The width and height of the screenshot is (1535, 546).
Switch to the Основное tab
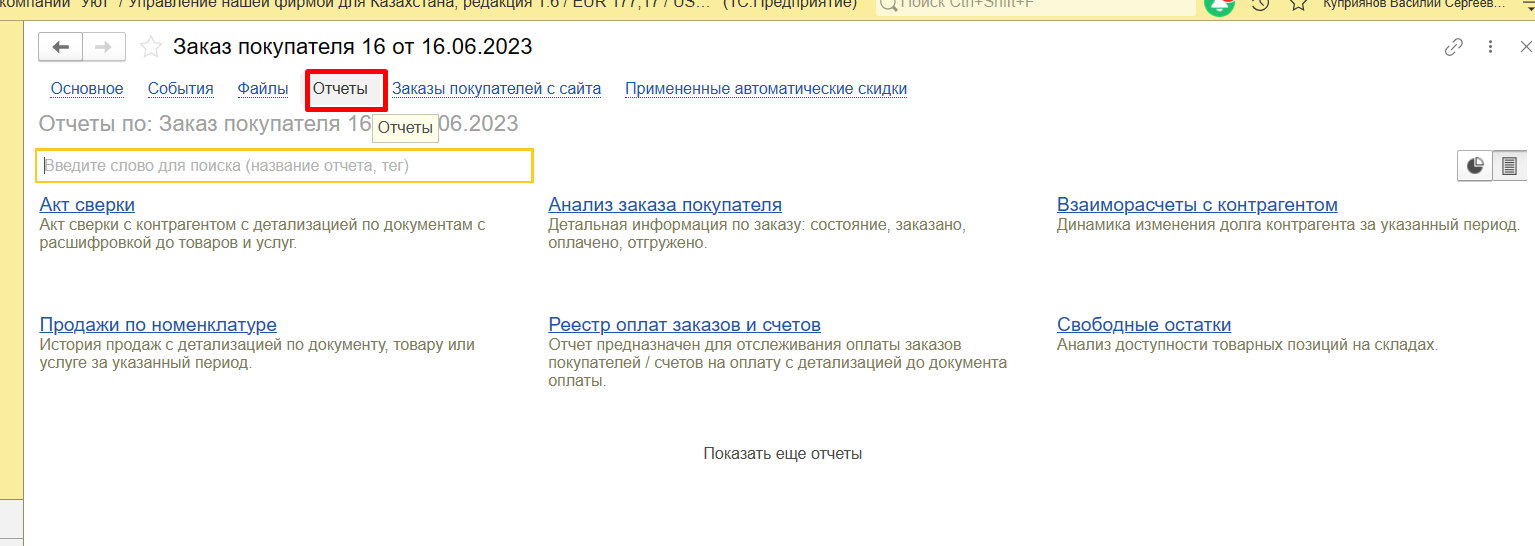tap(87, 88)
